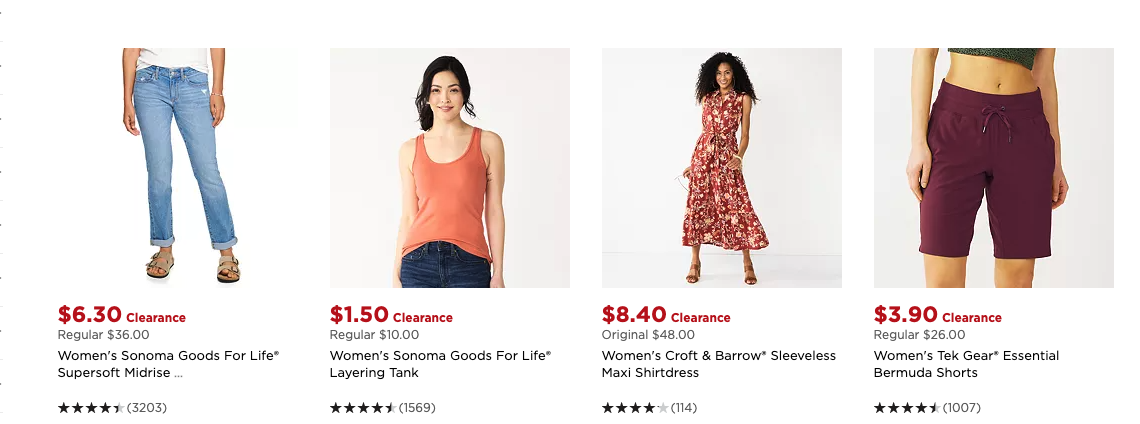
Task: Open the (114) reviews count
Action: (684, 408)
